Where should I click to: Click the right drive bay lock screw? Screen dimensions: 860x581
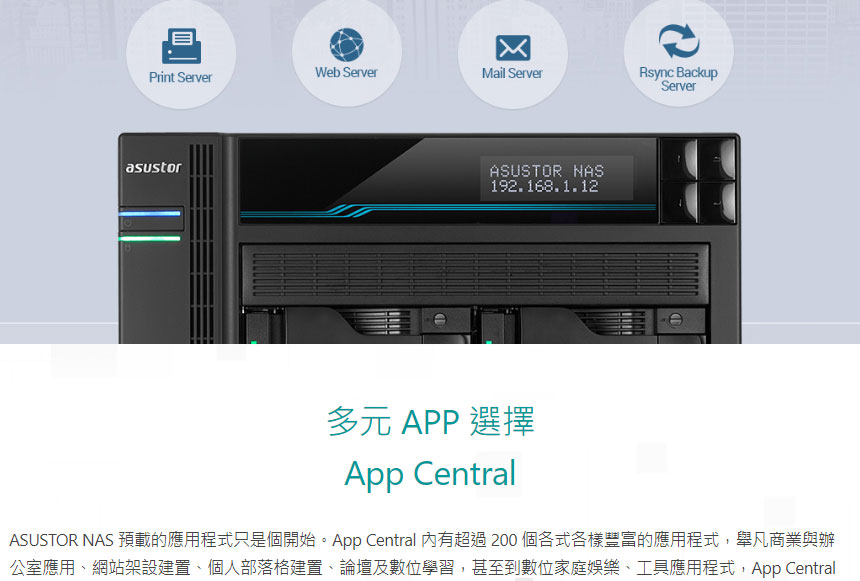coord(675,319)
